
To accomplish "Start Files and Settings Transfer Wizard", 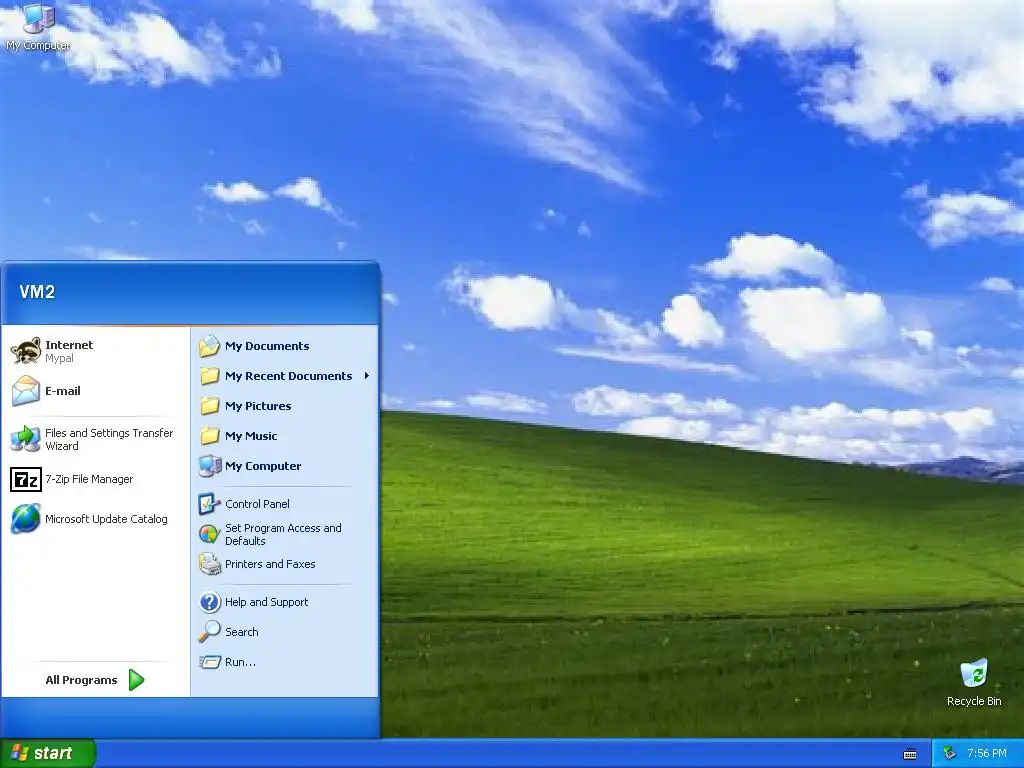I will 95,439.
